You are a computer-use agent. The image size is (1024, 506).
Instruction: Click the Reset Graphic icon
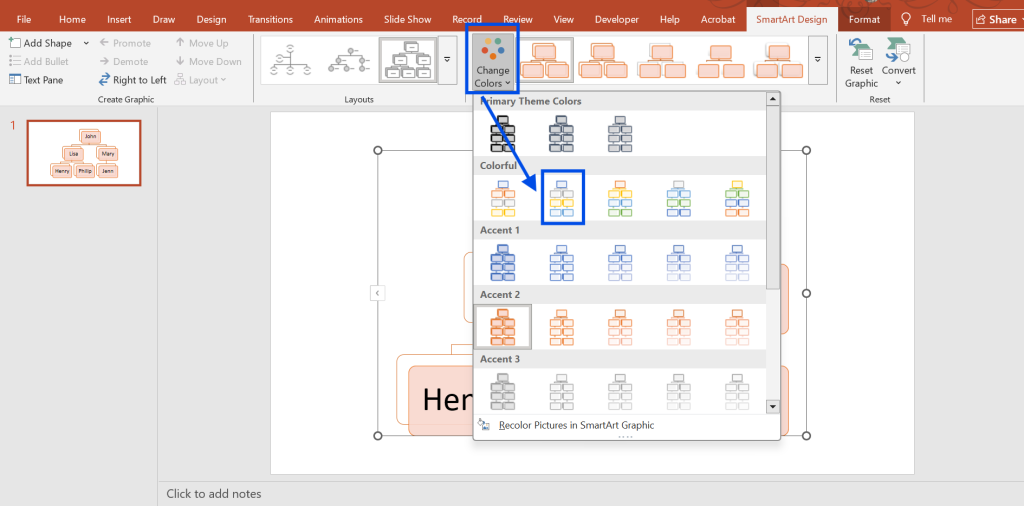click(860, 50)
